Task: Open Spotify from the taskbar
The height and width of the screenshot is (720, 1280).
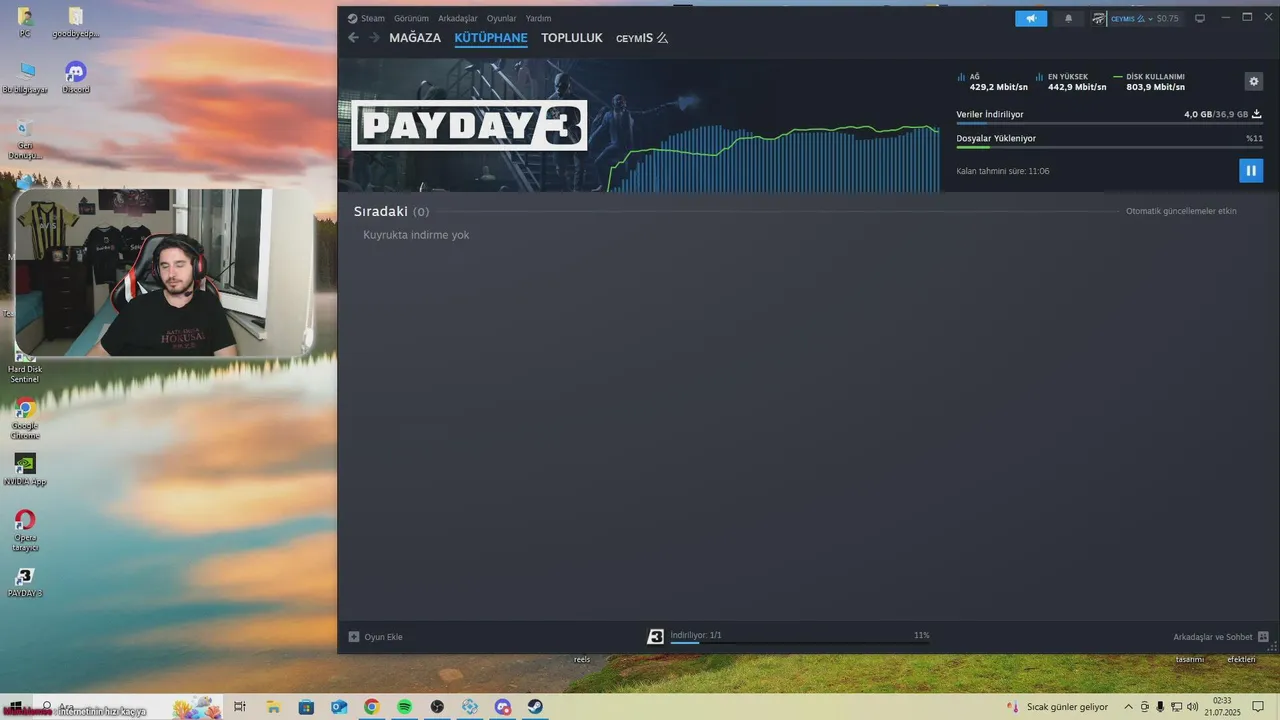Action: point(404,707)
